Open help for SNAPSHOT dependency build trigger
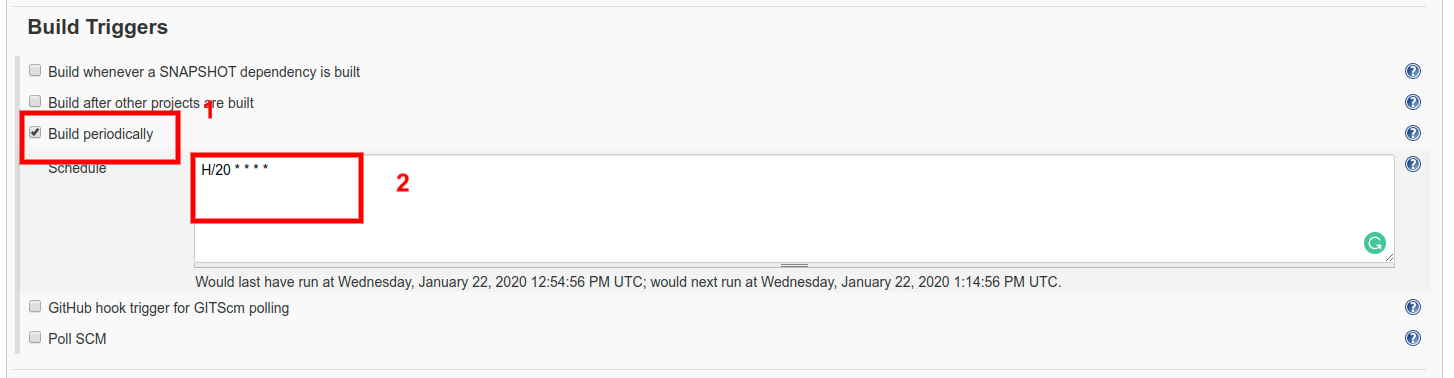 tap(1413, 71)
